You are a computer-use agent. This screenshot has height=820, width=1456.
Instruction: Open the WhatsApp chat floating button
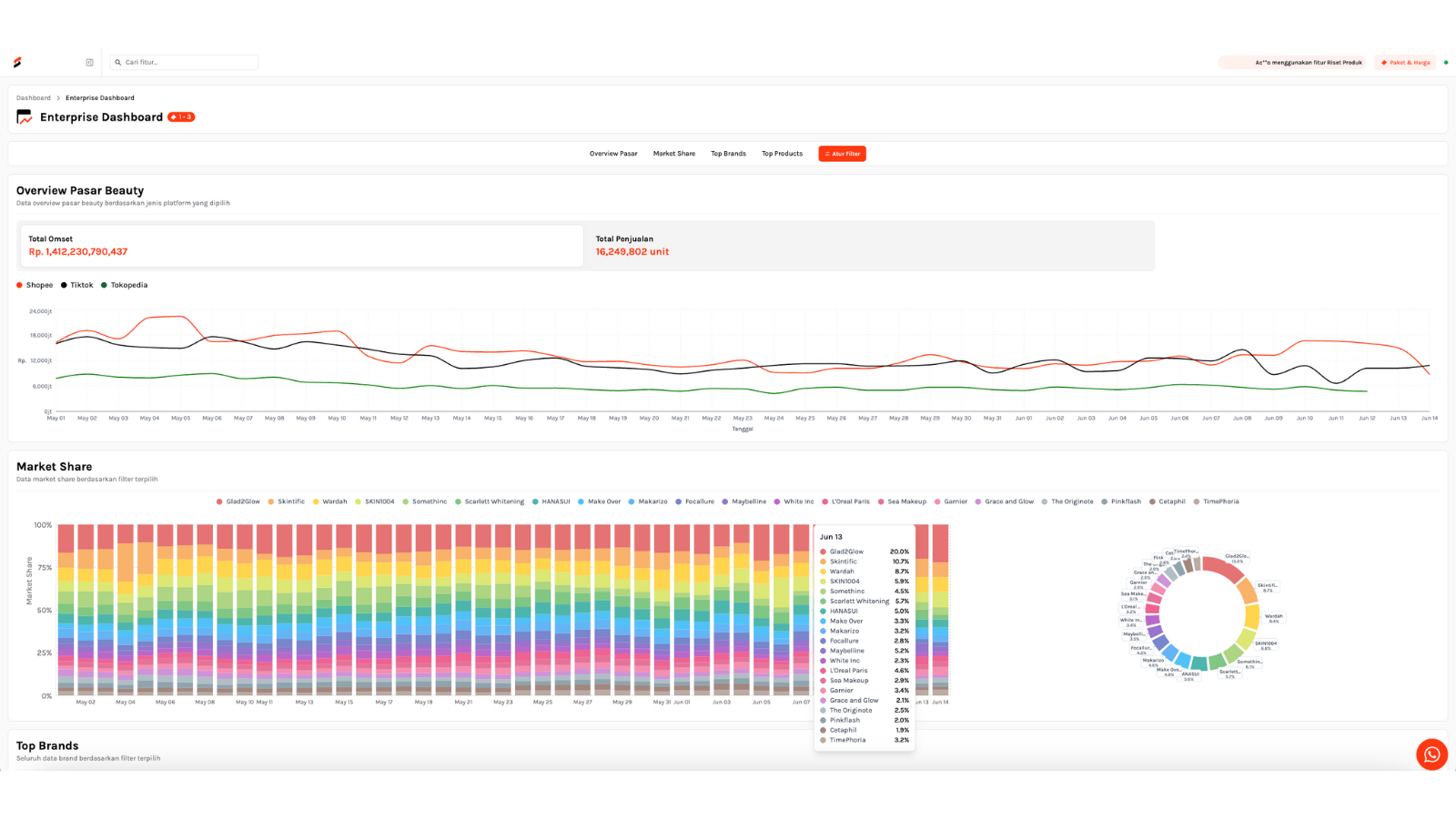tap(1431, 754)
